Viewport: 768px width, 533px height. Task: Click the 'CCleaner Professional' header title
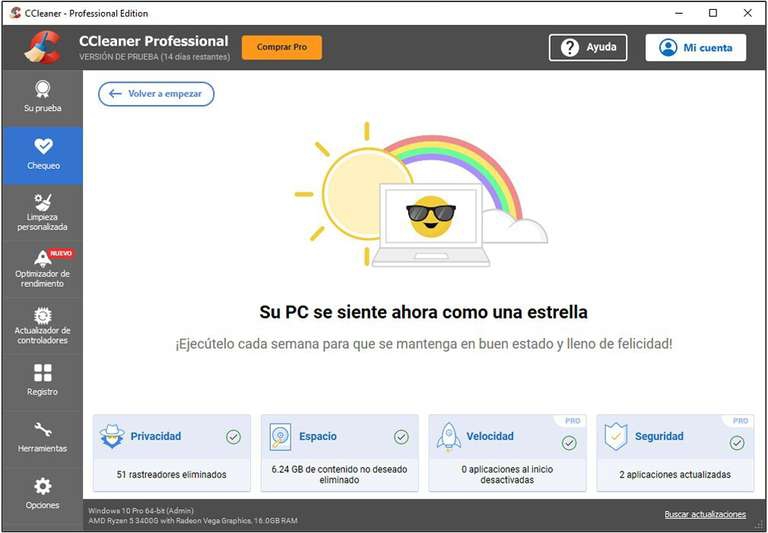[154, 41]
